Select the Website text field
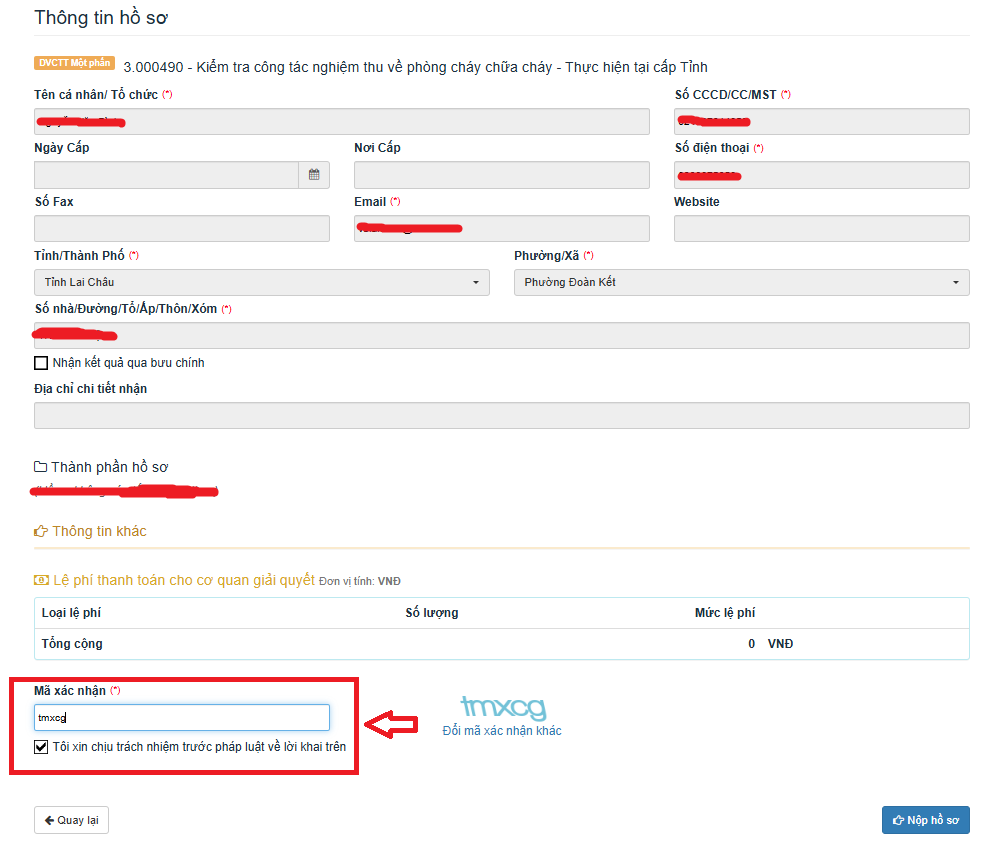Viewport: 1008px width, 863px height. point(821,229)
